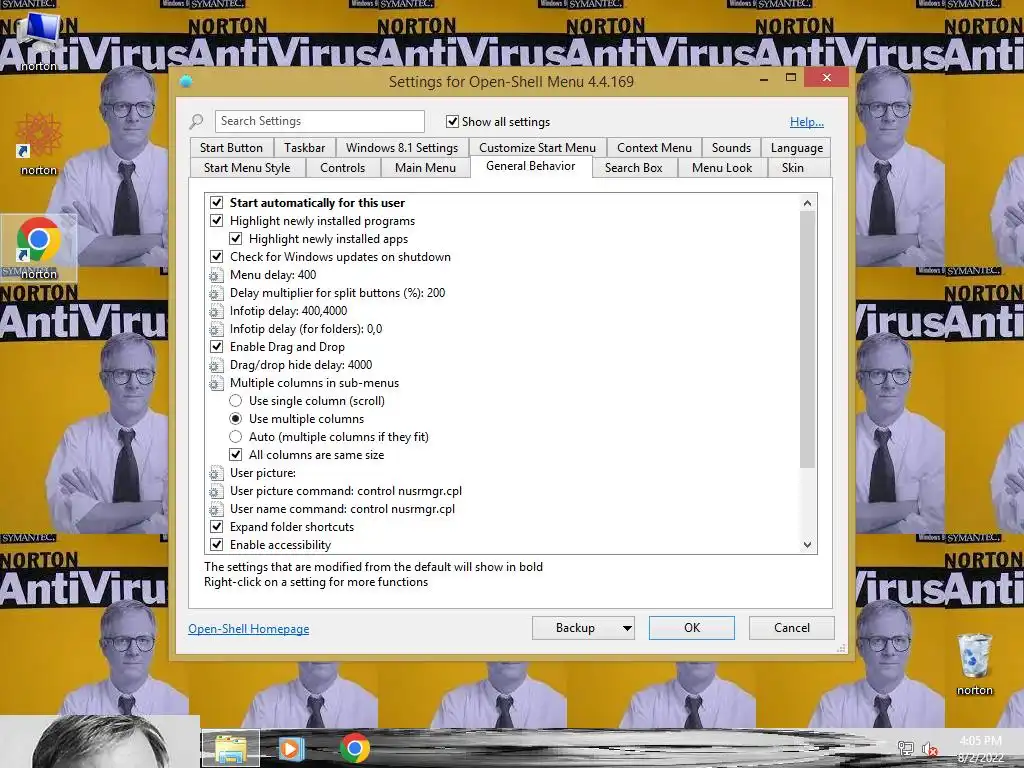Image resolution: width=1024 pixels, height=768 pixels.
Task: Click the gear icon beside Drag/drop hide delay
Action: [216, 365]
